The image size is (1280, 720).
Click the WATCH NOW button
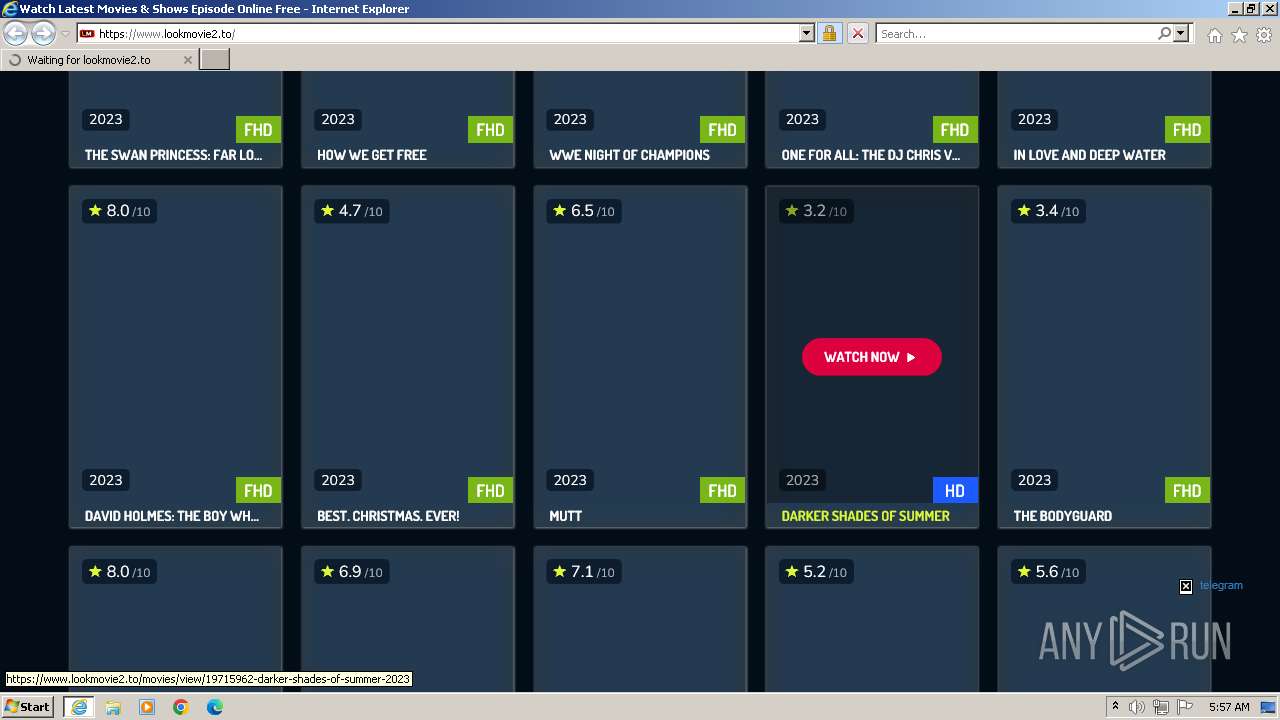pos(871,357)
